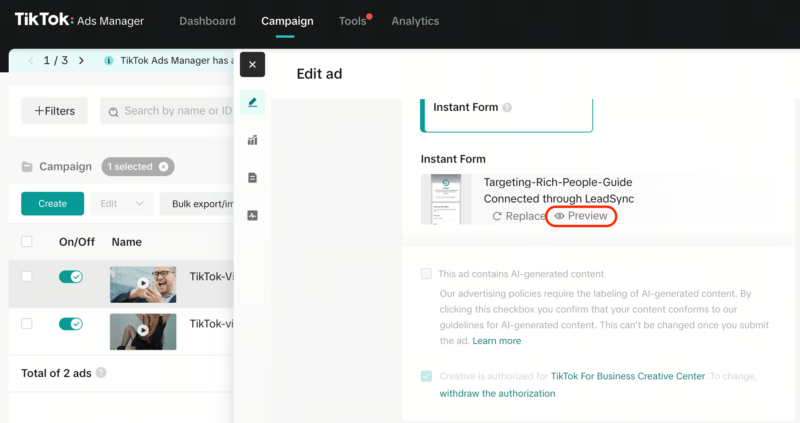Open the bar chart data icon
Screen dimensions: 800x423
pos(252,140)
